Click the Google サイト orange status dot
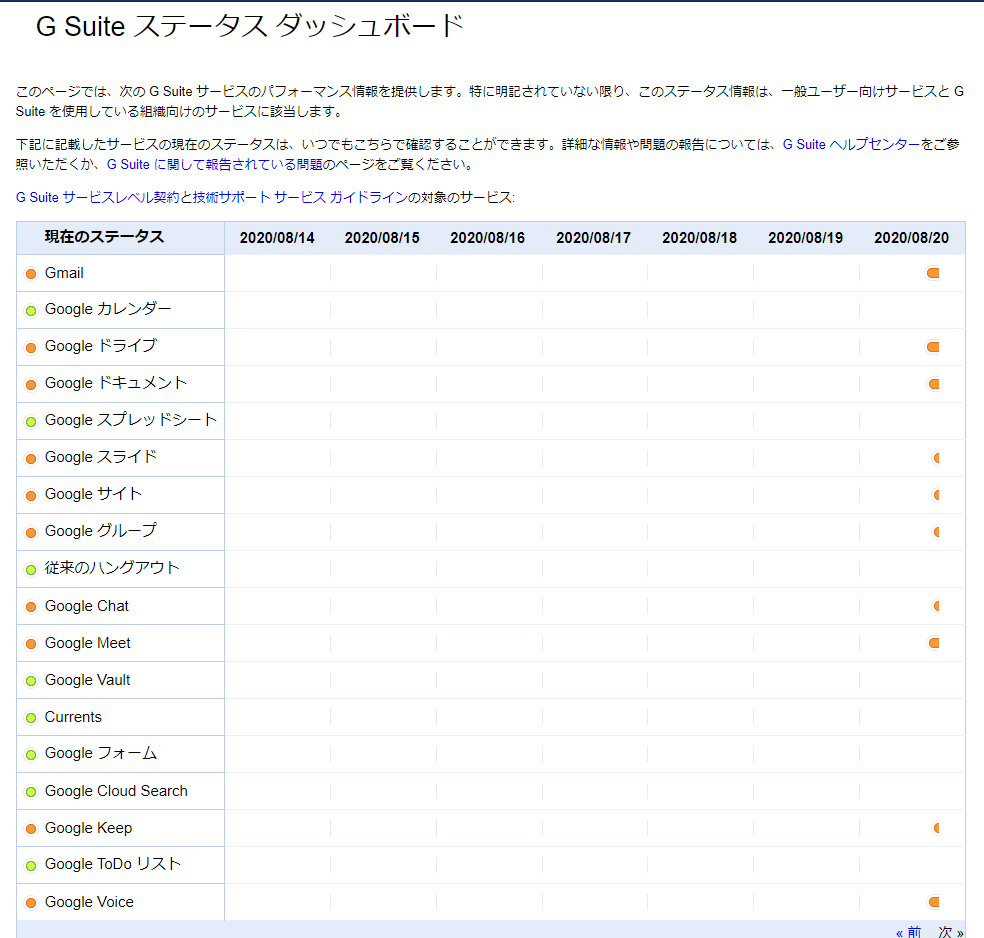984x938 pixels. 31,496
